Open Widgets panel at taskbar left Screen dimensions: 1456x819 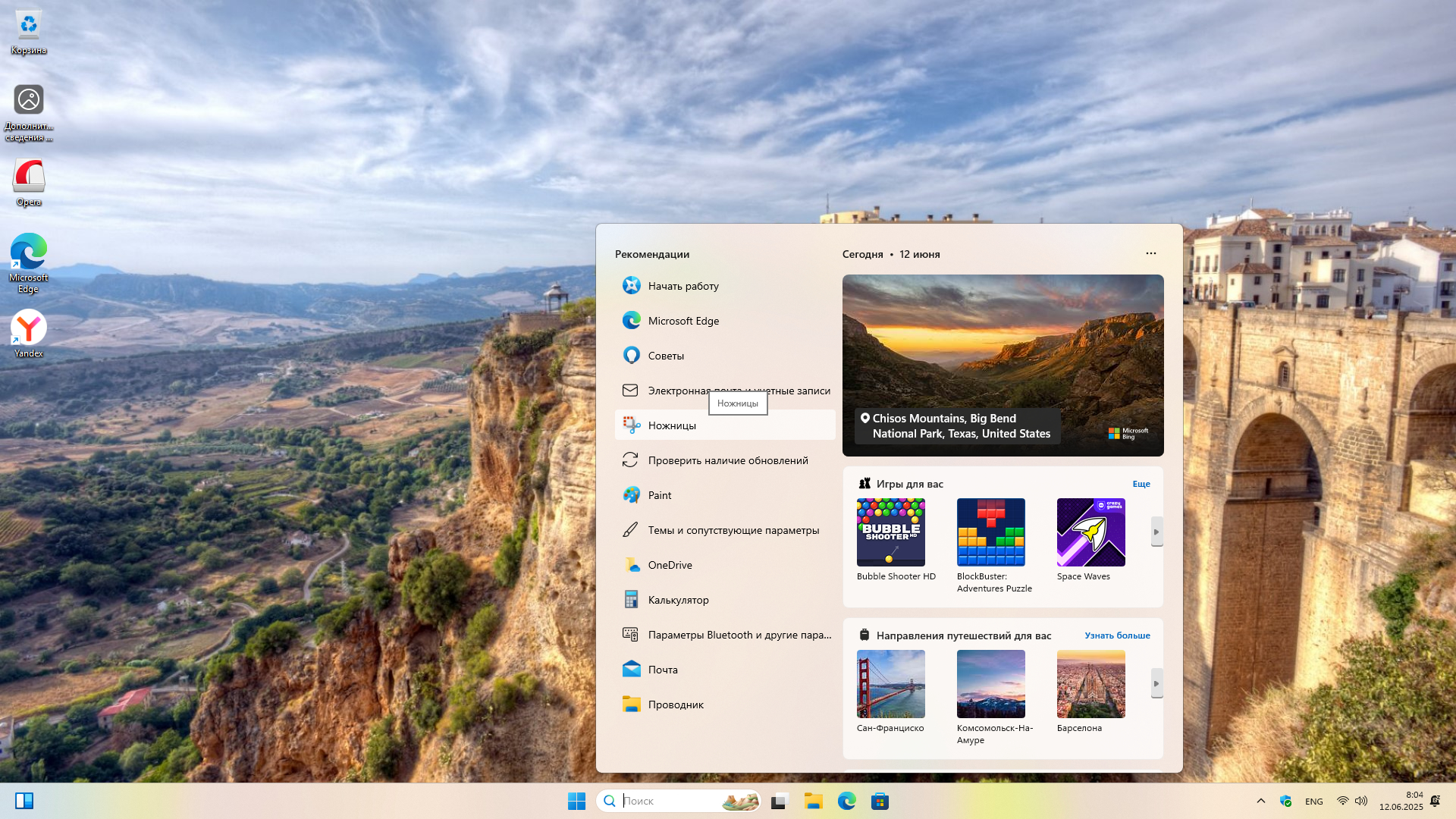click(x=24, y=801)
